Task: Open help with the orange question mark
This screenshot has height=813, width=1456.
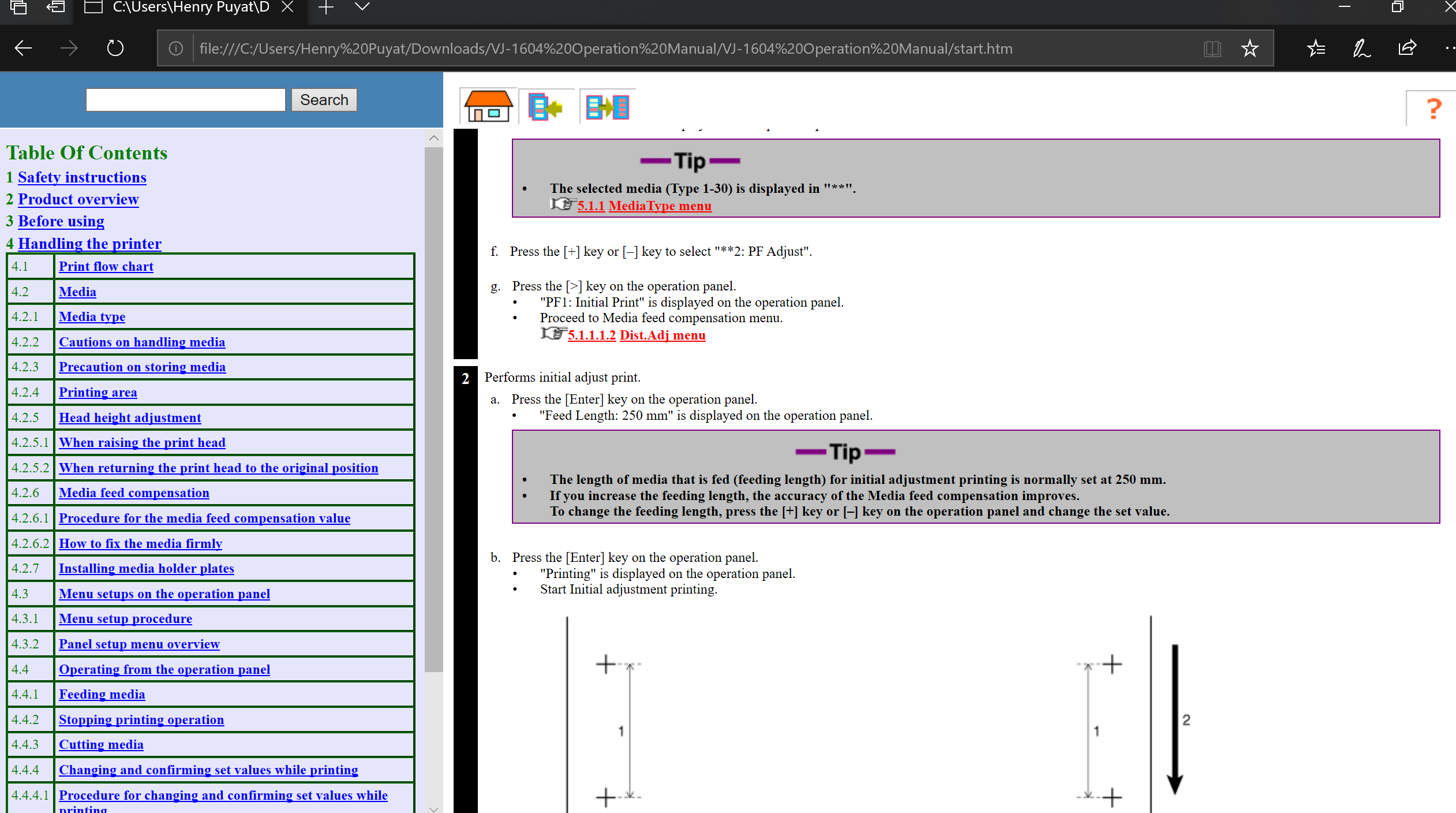Action: coord(1433,109)
